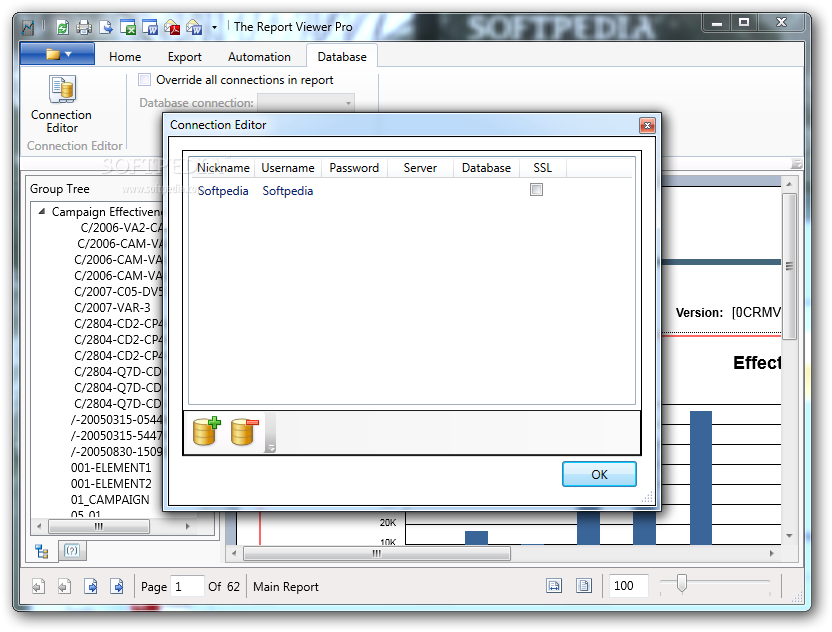Click the Next page navigation icon
The width and height of the screenshot is (832, 632).
(x=91, y=586)
